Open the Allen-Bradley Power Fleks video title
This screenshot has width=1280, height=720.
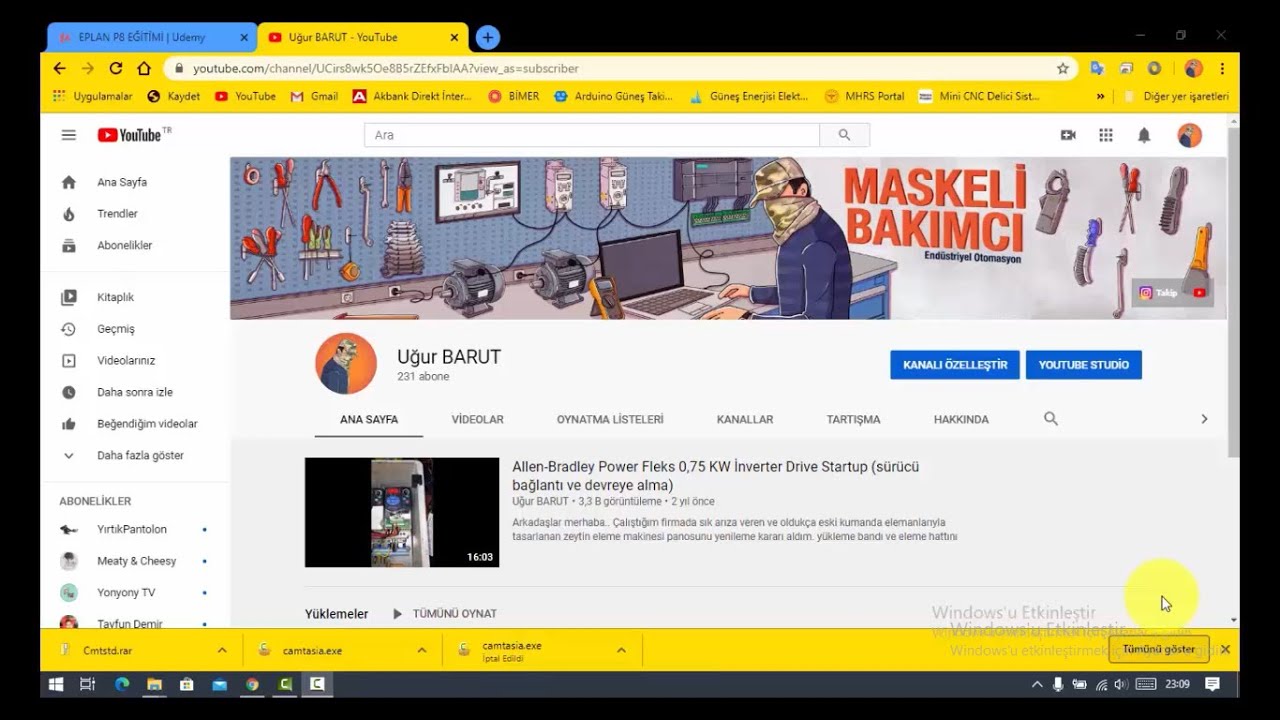tap(716, 476)
